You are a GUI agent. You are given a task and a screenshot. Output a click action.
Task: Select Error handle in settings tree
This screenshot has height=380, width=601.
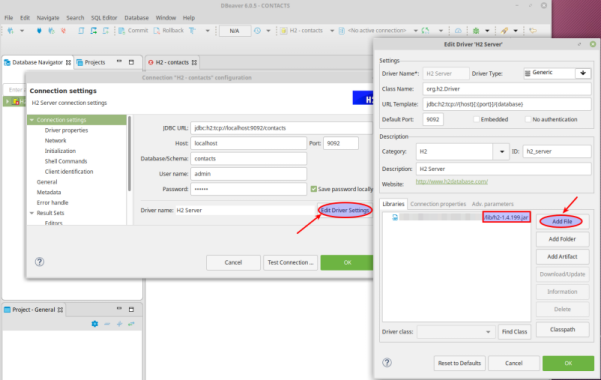(53, 202)
